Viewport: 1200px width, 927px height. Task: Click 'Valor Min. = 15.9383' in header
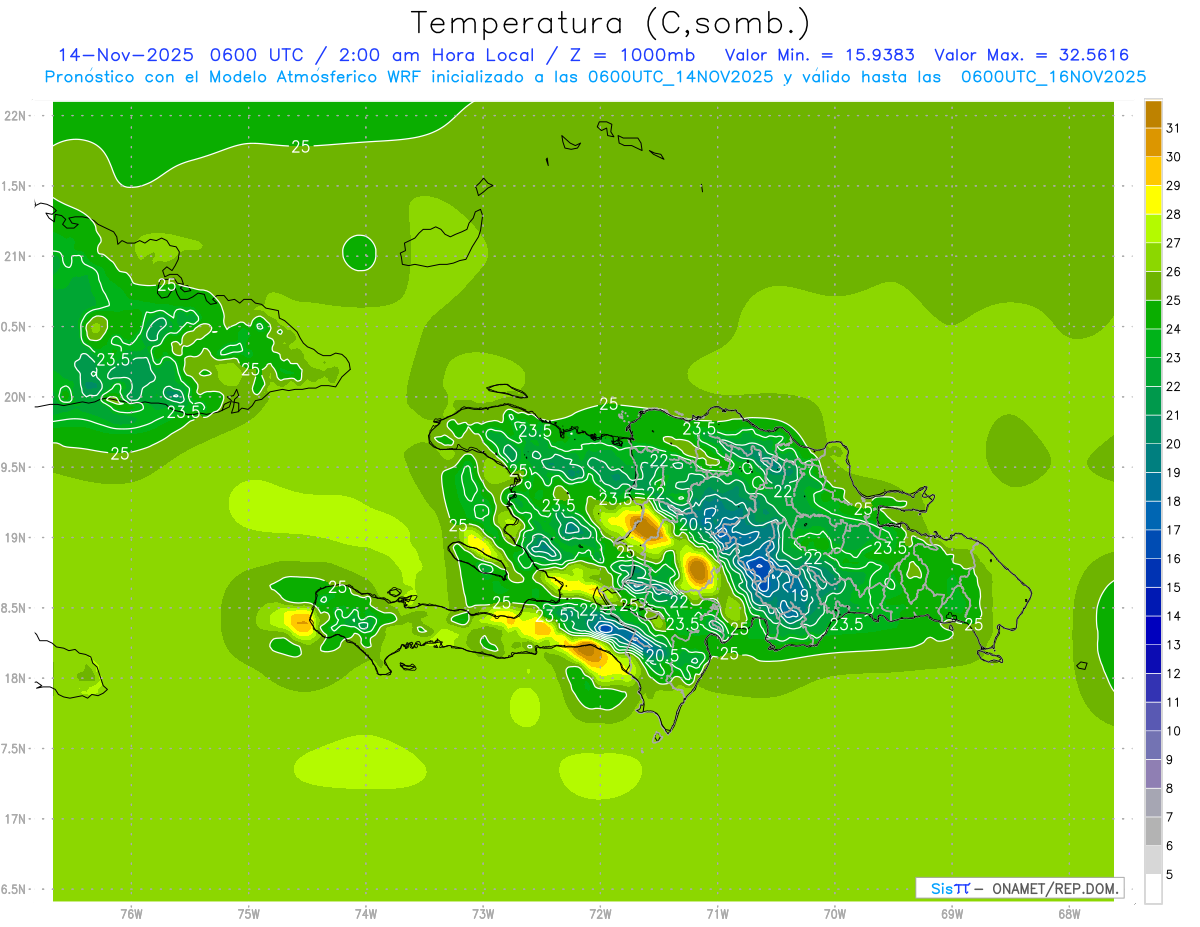820,55
